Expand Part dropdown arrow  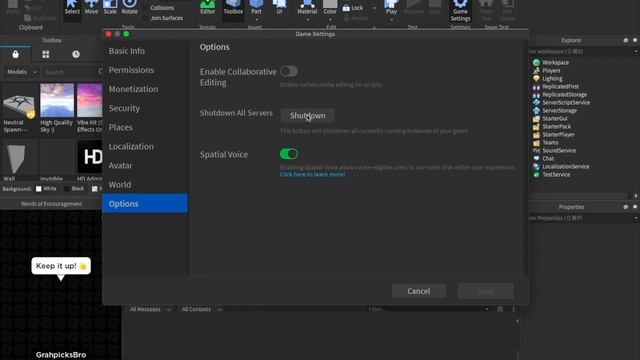(256, 20)
